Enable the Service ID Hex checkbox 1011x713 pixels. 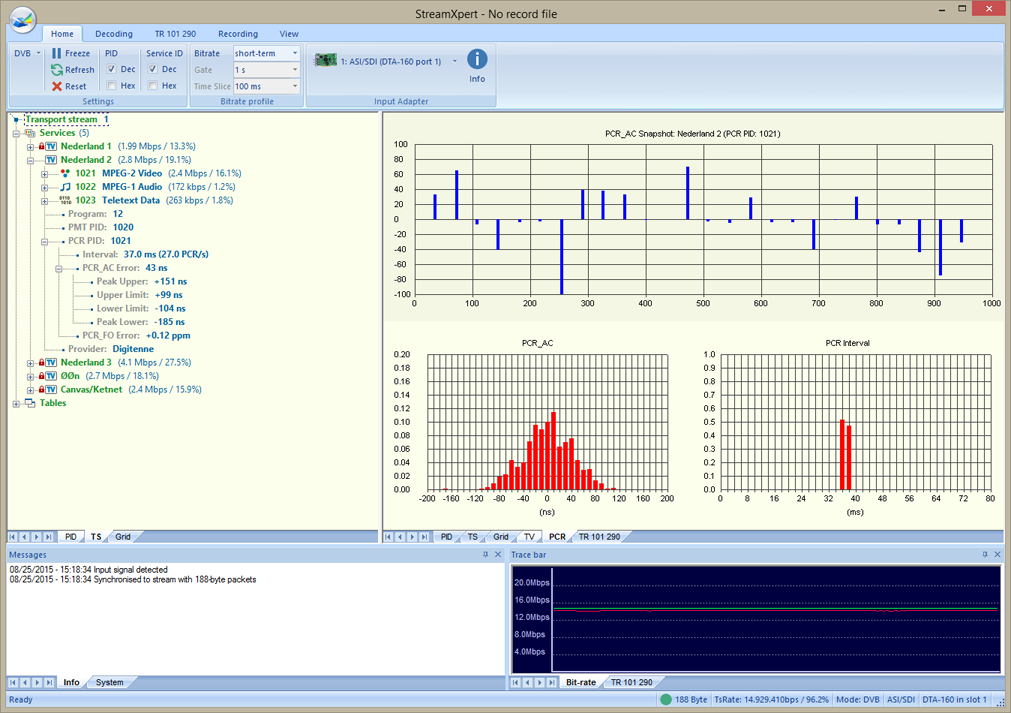pyautogui.click(x=153, y=86)
